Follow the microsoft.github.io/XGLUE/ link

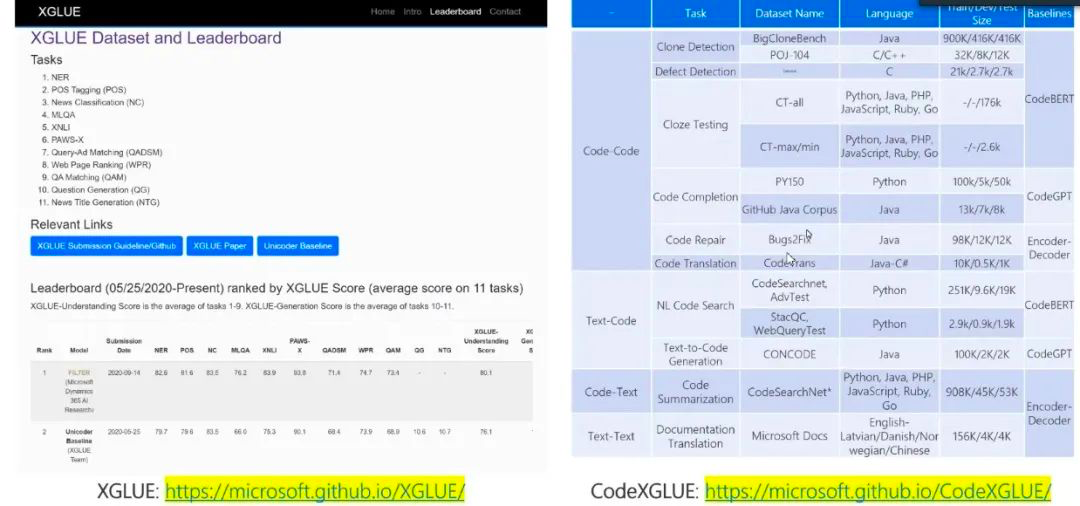click(x=315, y=491)
